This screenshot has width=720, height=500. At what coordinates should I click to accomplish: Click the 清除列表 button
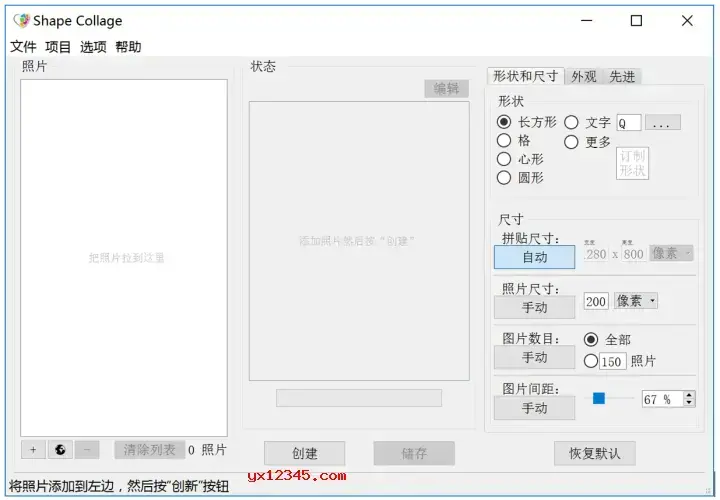coord(150,450)
